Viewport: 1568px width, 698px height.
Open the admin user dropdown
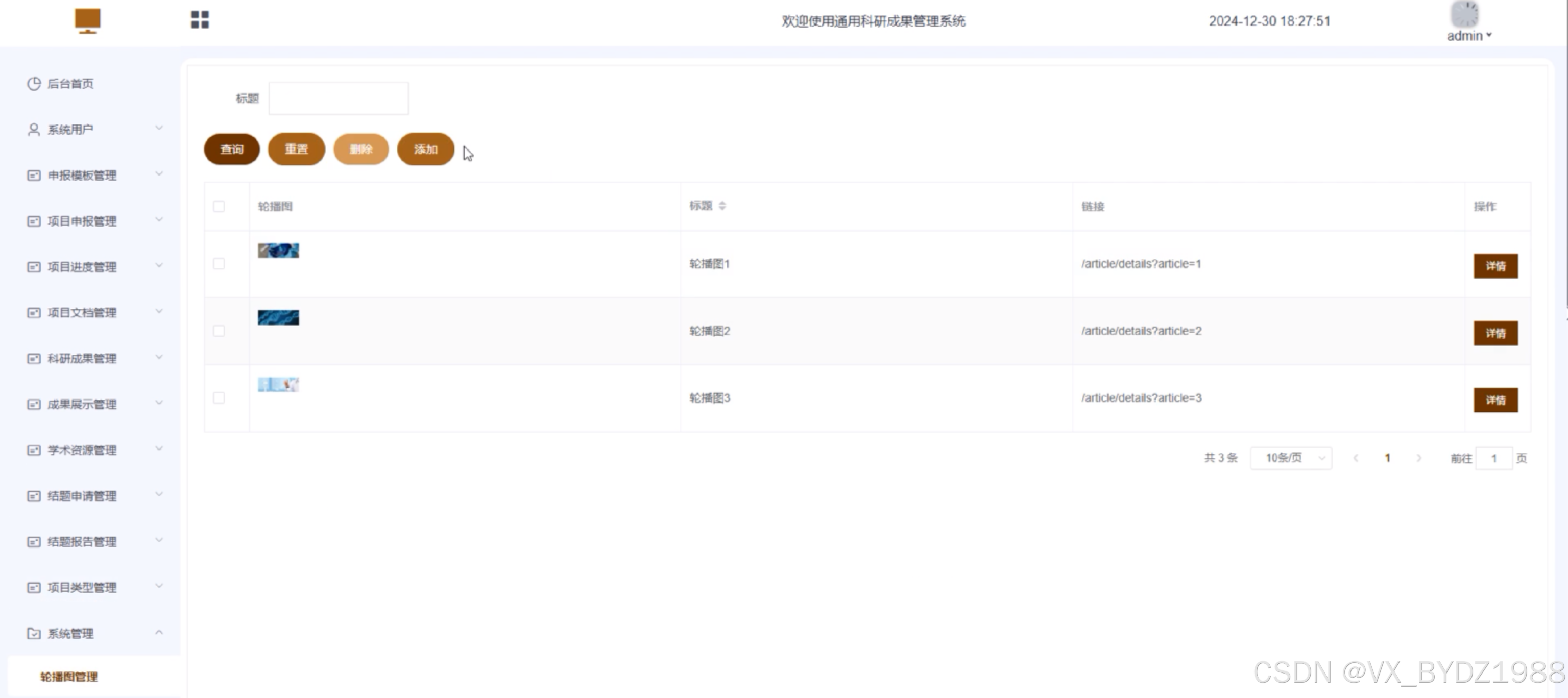tap(1469, 36)
